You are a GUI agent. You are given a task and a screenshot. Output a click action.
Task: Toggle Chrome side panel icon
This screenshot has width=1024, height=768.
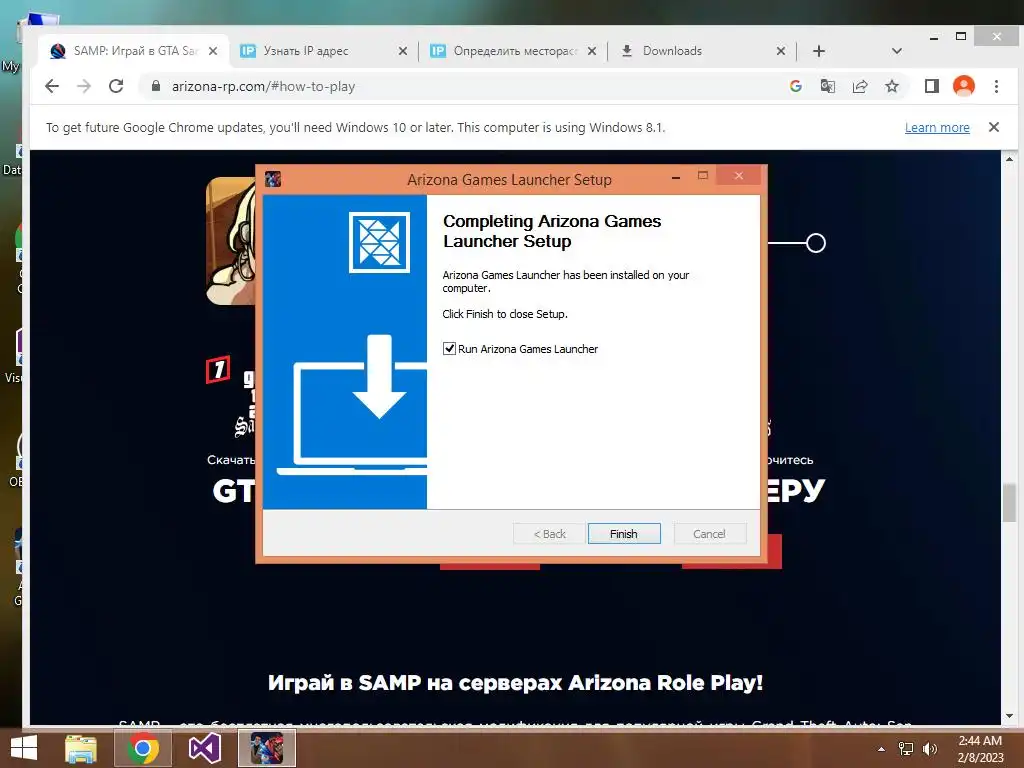[932, 86]
